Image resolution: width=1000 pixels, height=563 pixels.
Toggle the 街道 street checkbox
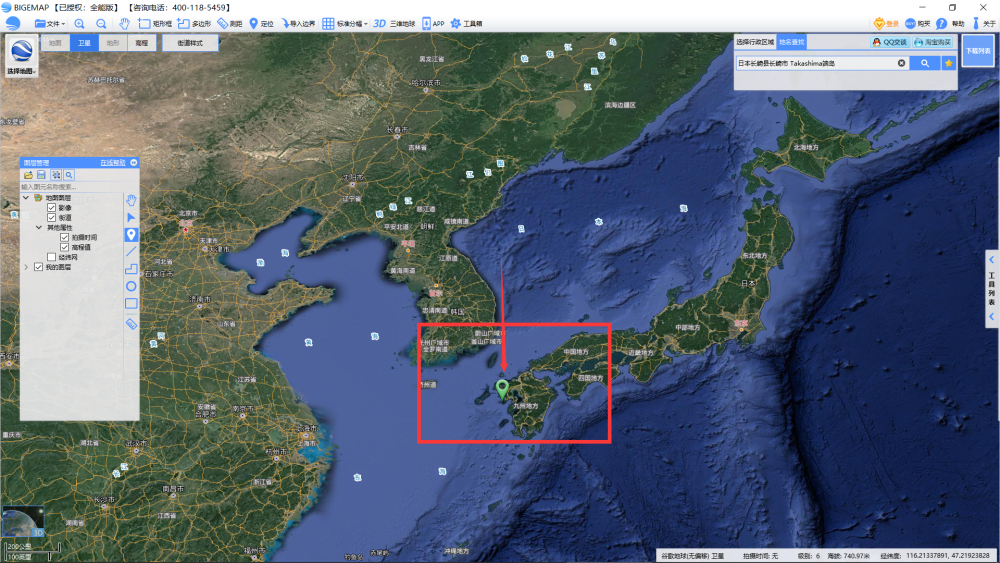[52, 217]
